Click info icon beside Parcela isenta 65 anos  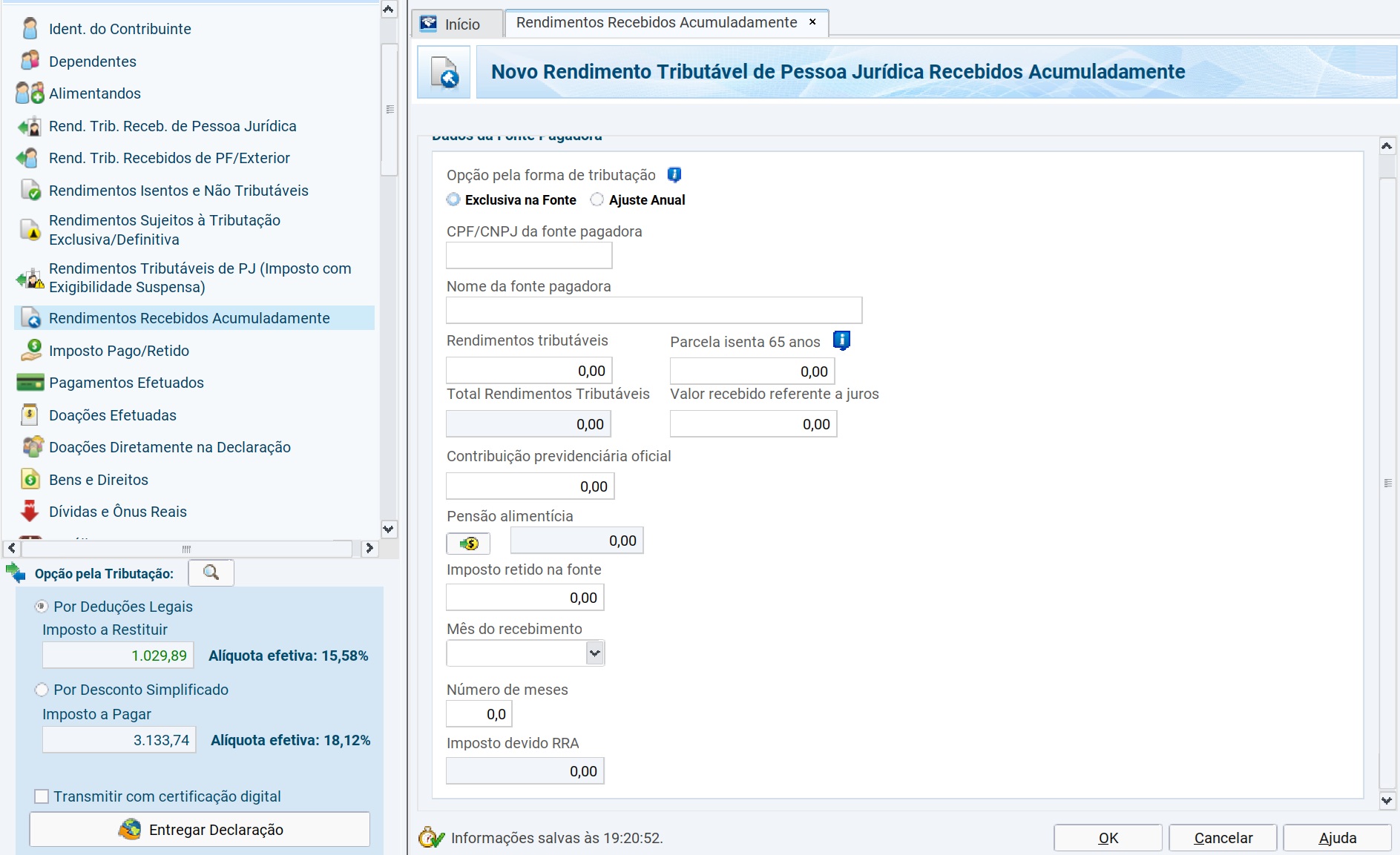click(841, 340)
